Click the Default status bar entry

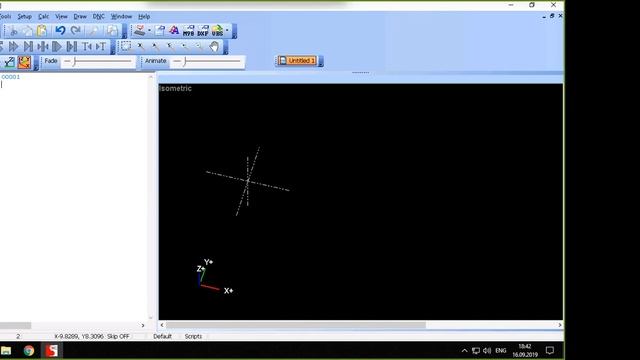pos(162,336)
